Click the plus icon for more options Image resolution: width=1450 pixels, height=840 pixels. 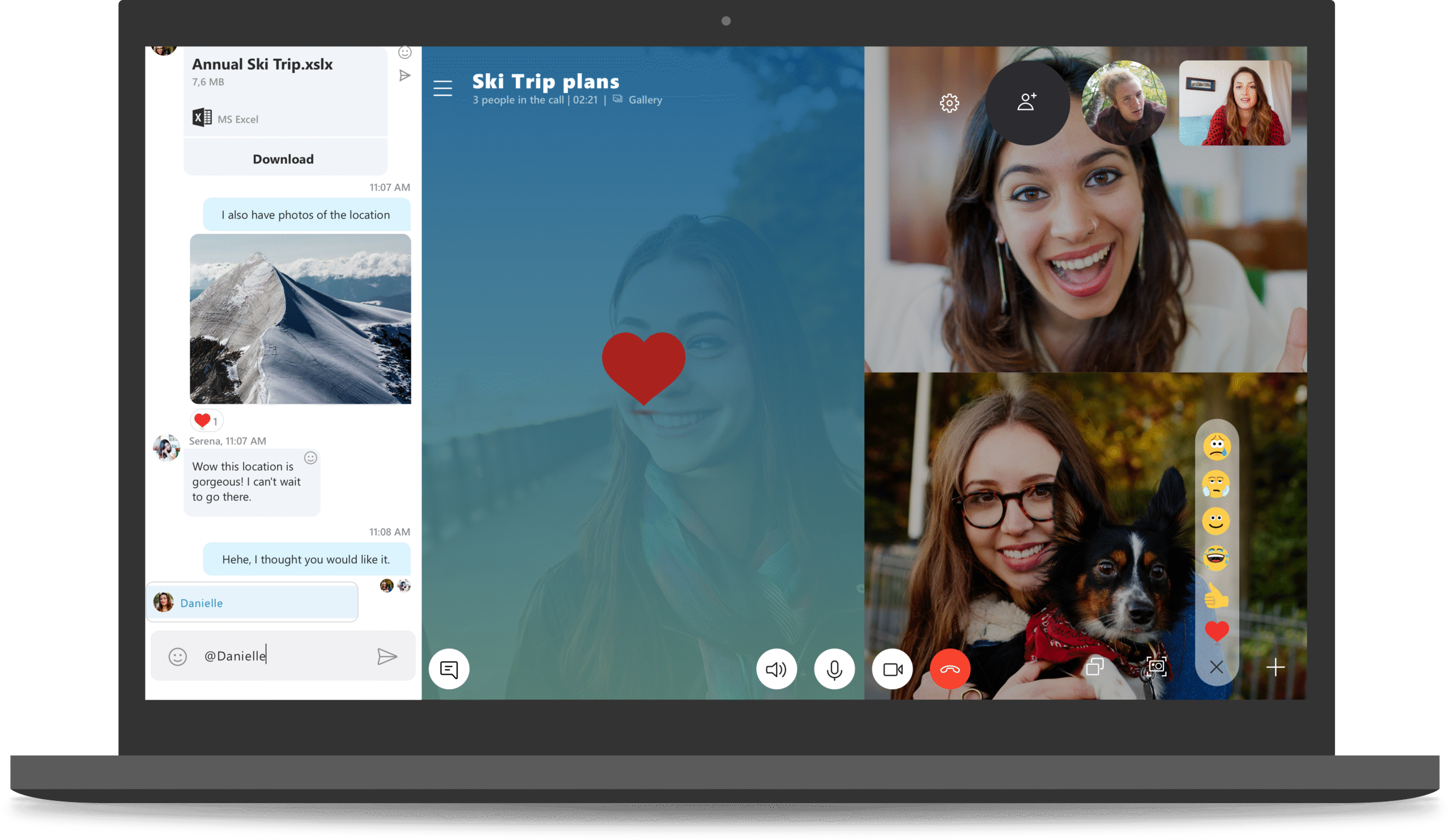1276,667
